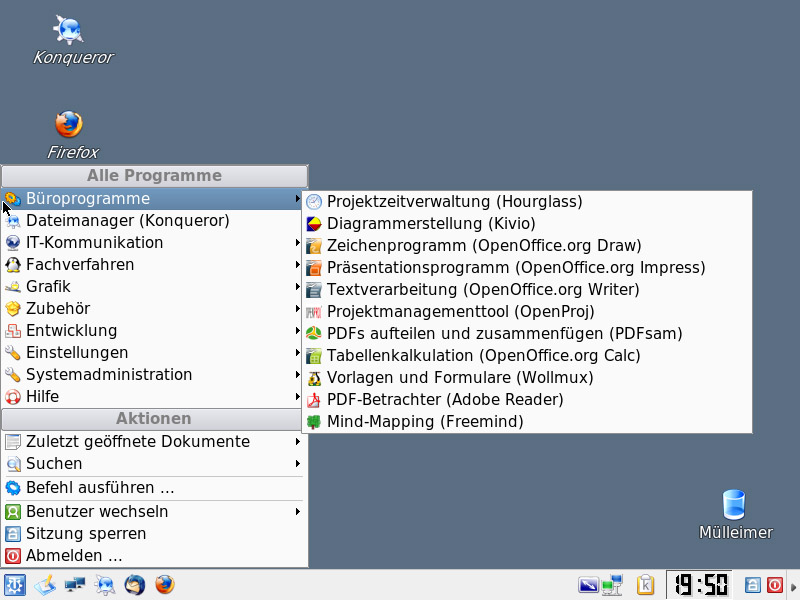Image resolution: width=800 pixels, height=600 pixels.
Task: Expand the Grafik submenu arrow
Action: click(297, 286)
